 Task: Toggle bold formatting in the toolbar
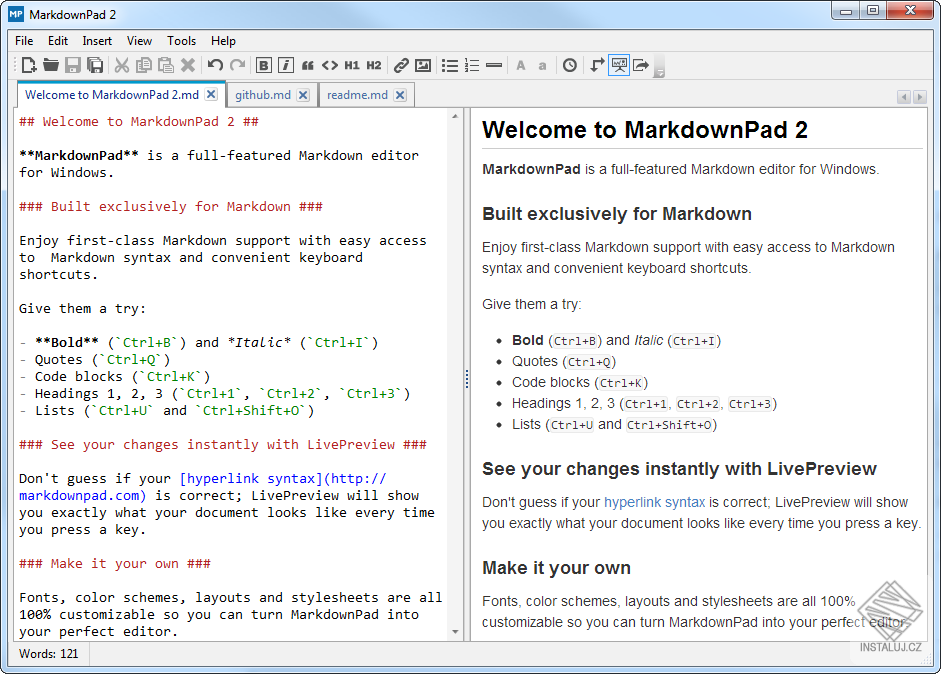(x=262, y=65)
